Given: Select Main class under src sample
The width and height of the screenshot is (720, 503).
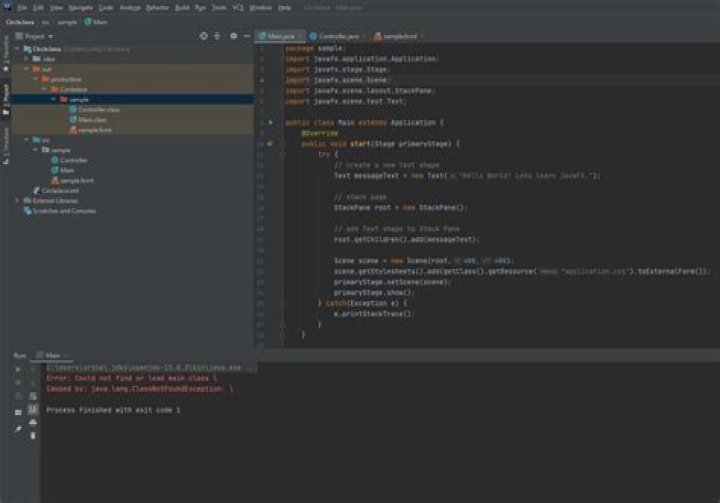Looking at the screenshot, I should click(62, 170).
